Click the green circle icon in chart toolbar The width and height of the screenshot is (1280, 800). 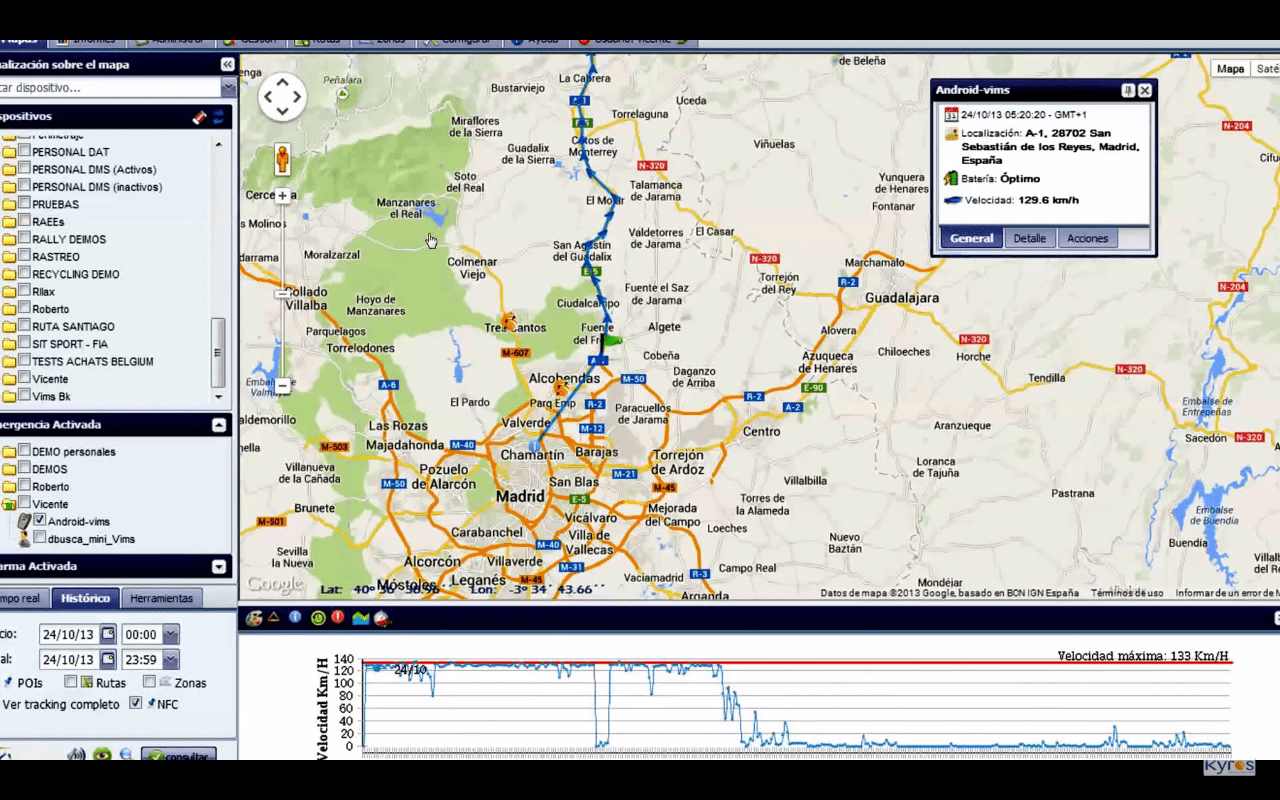click(x=318, y=618)
